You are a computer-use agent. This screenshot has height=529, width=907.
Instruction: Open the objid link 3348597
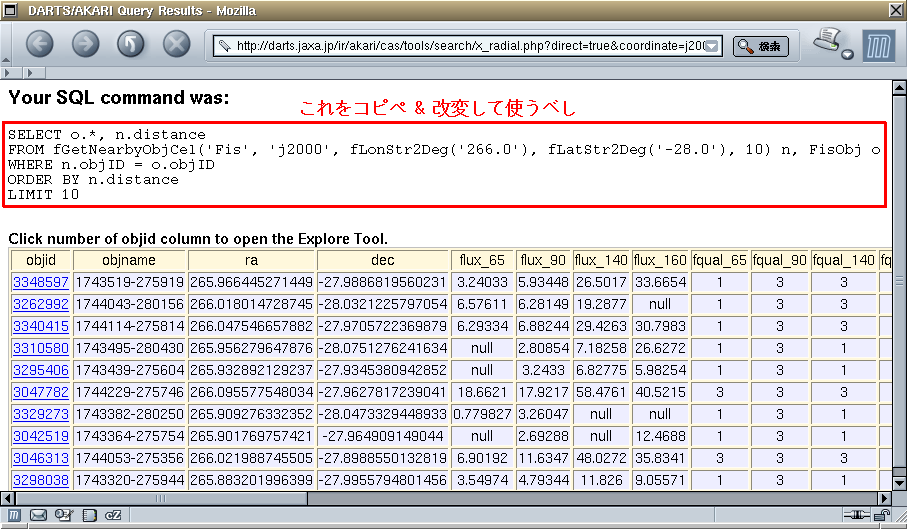pos(40,282)
